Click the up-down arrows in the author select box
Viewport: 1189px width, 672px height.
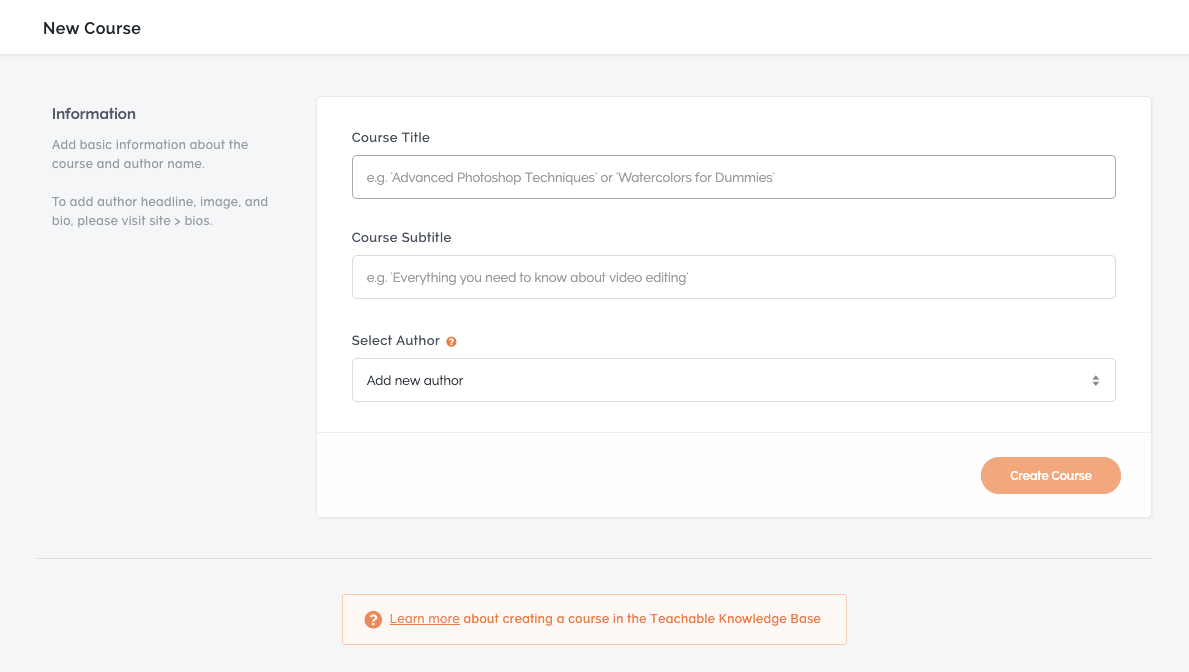point(1095,381)
